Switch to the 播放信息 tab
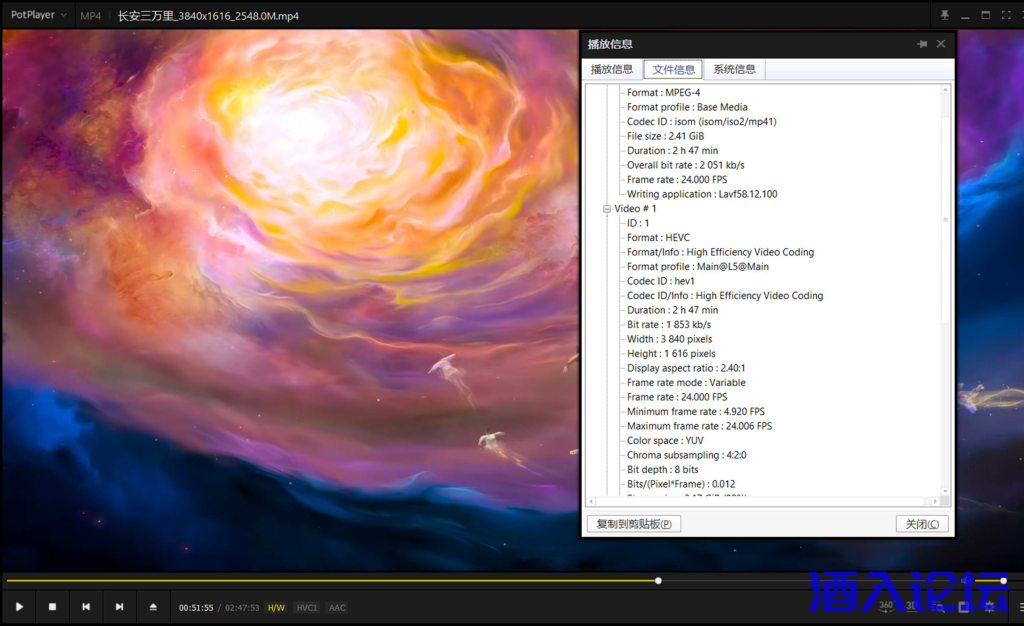Viewport: 1024px width, 626px height. pyautogui.click(x=612, y=70)
